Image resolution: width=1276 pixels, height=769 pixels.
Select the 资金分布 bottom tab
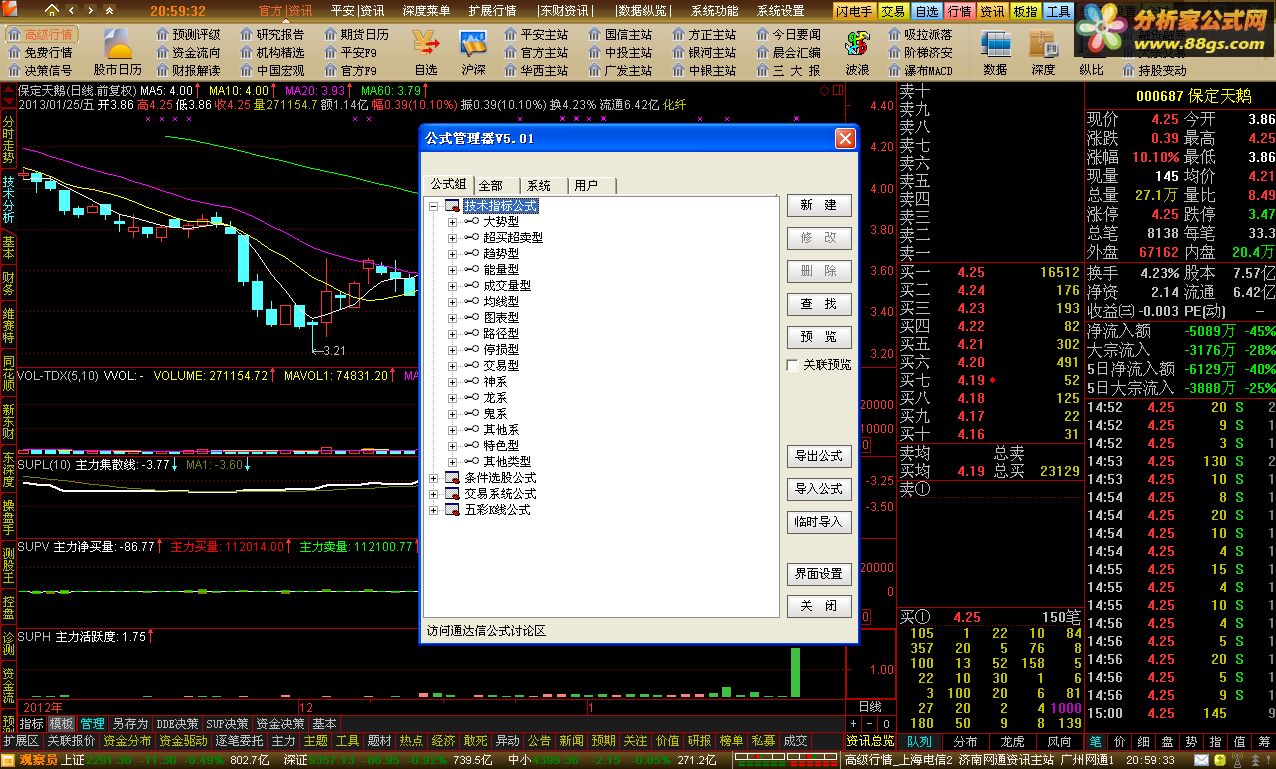[x=127, y=741]
